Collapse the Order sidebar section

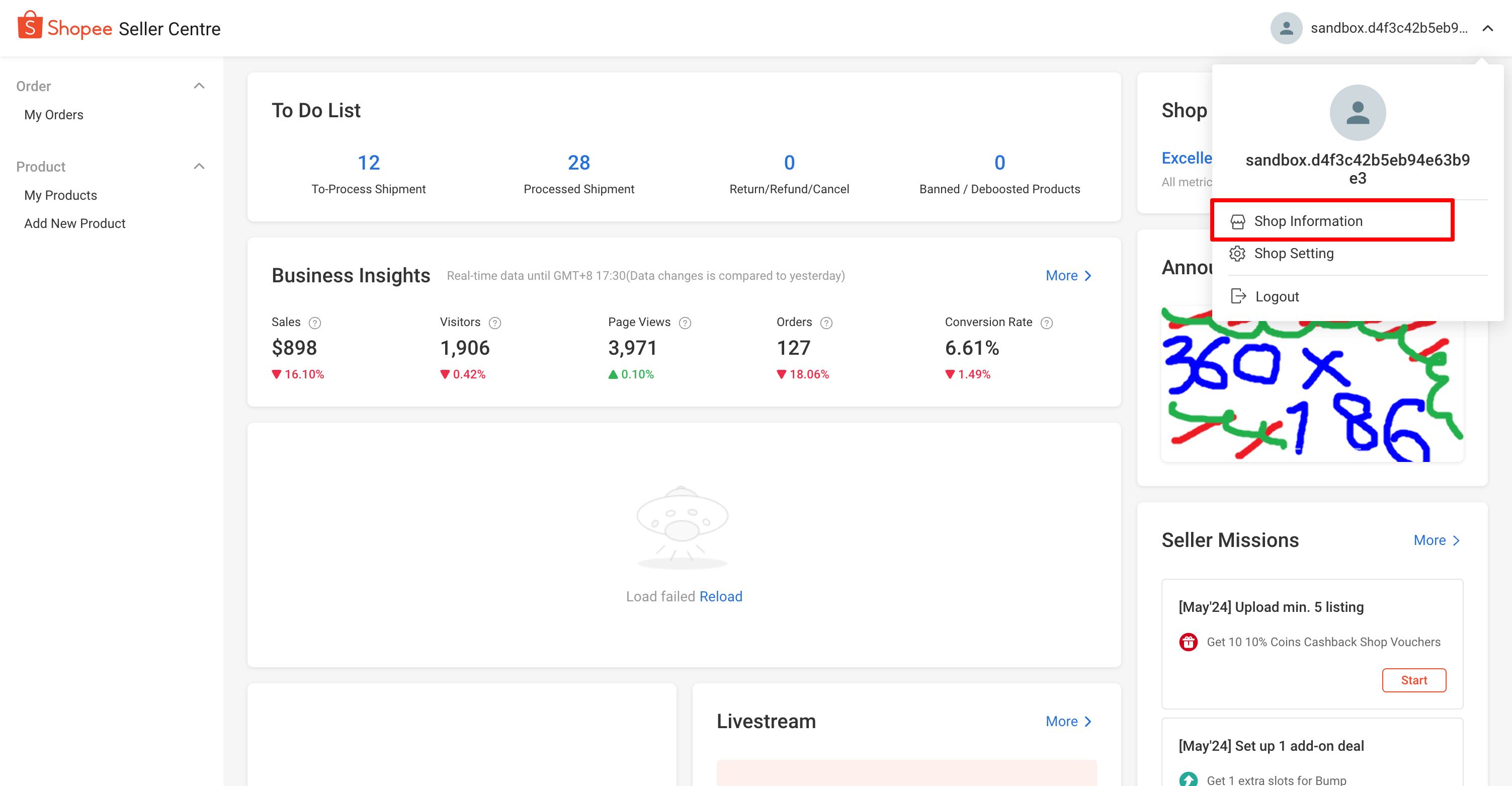(199, 86)
